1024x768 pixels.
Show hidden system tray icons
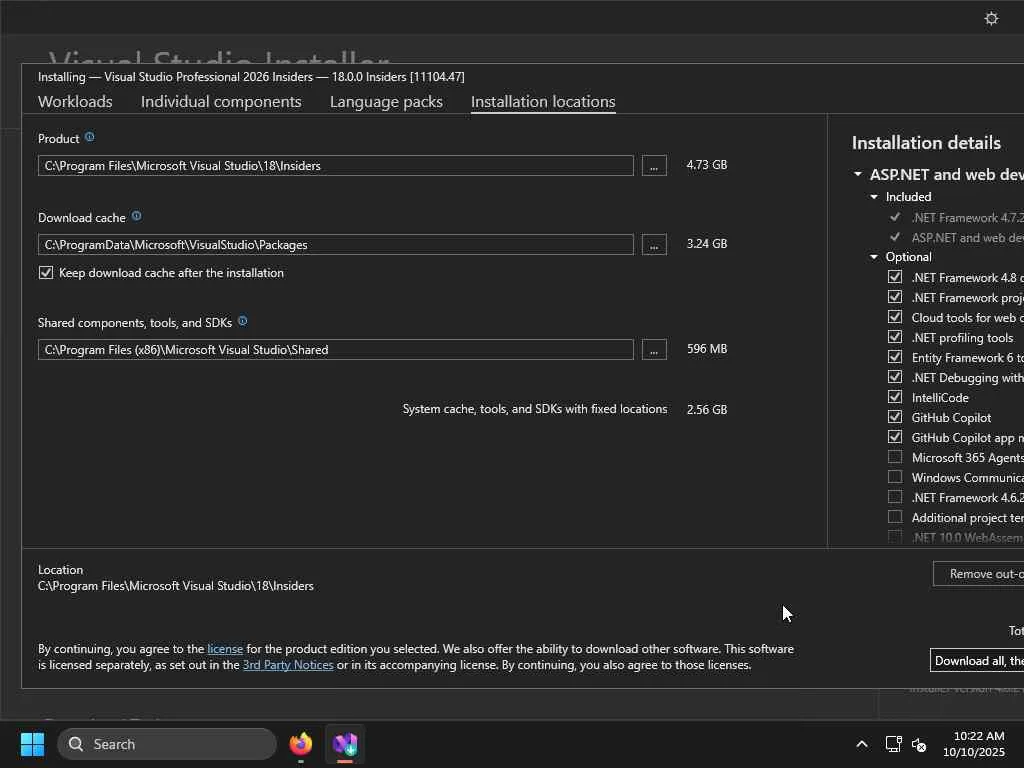click(862, 744)
